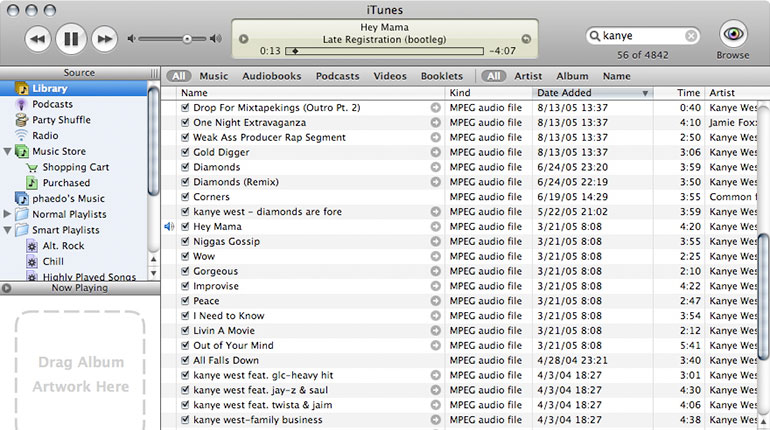This screenshot has height=430, width=770.
Task: Uncheck the Gold Digger checkbox
Action: tap(185, 152)
